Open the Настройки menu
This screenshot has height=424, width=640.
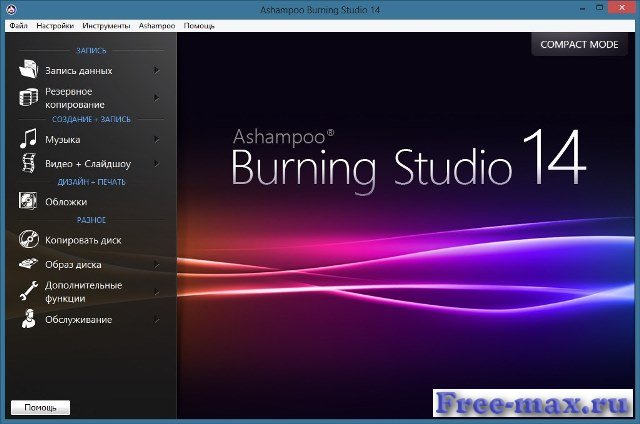(55, 26)
